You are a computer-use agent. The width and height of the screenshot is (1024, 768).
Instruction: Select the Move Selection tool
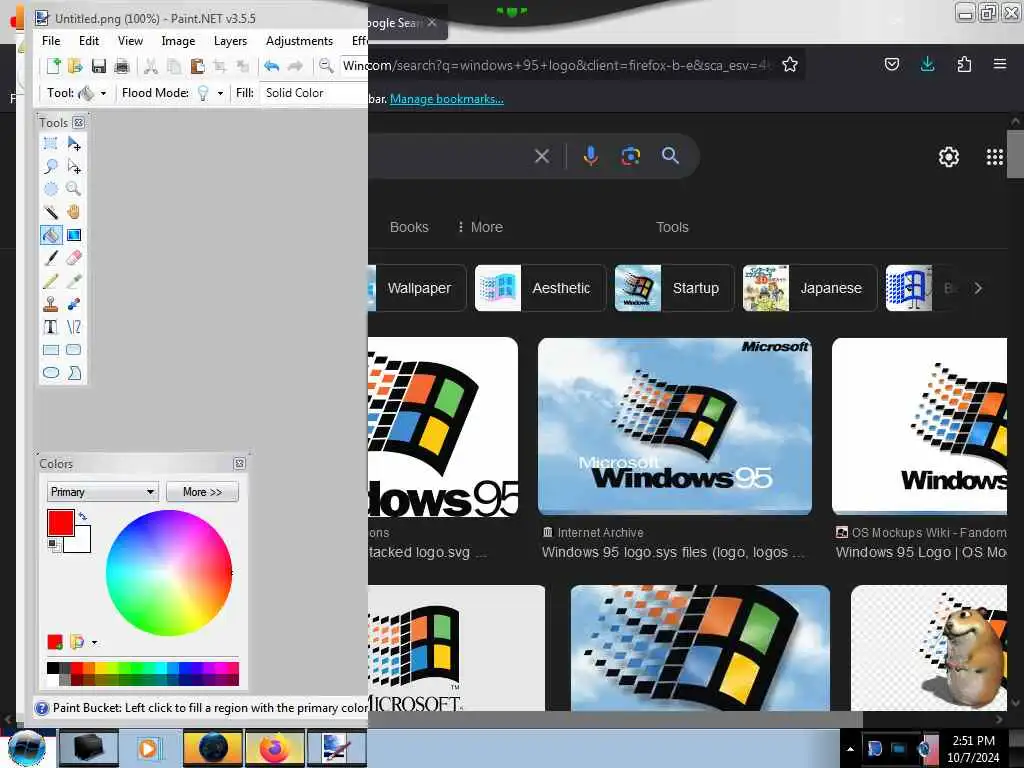click(x=74, y=167)
